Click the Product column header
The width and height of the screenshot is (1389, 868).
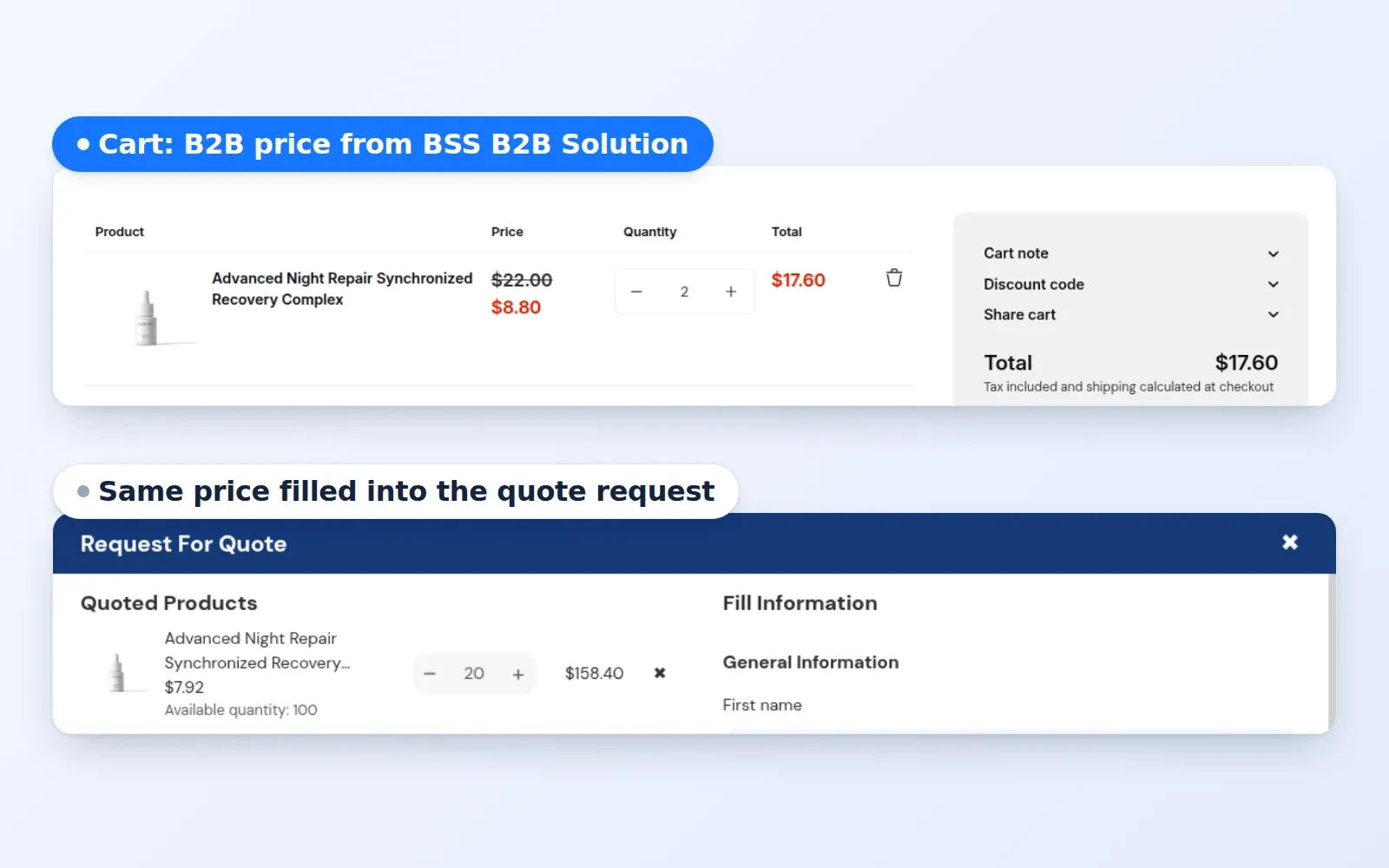pos(119,232)
